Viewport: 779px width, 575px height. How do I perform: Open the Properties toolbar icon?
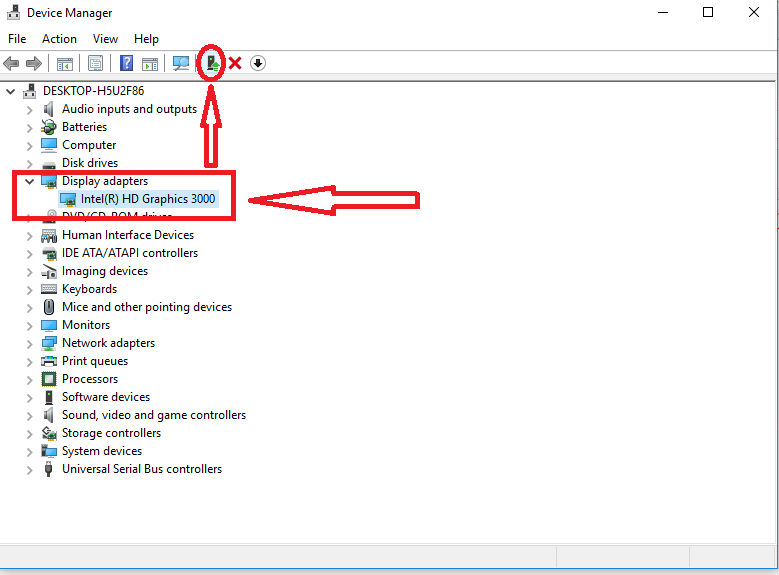coord(95,63)
